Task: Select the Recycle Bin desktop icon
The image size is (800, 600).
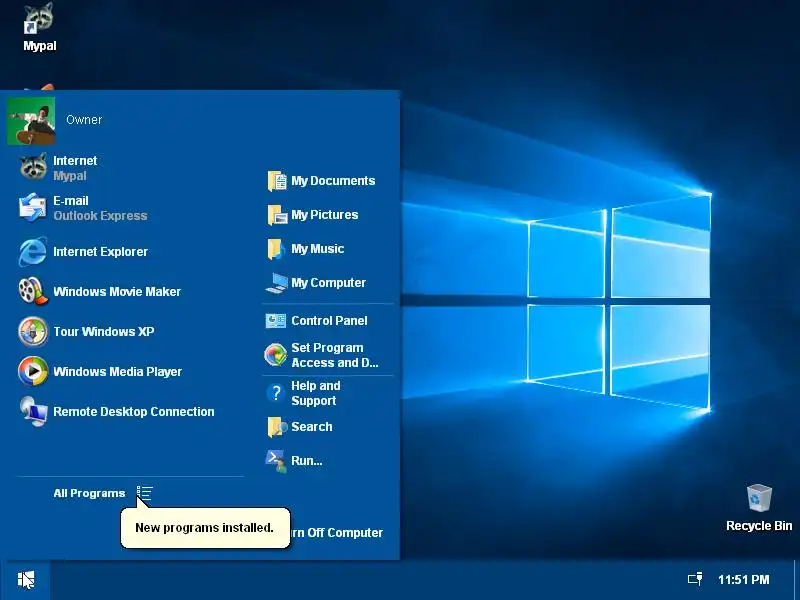Action: tap(759, 508)
